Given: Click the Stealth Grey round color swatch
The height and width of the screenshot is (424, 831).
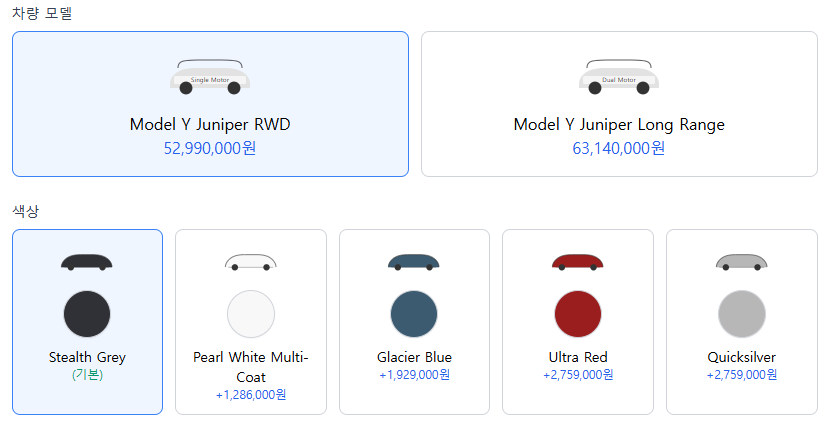Looking at the screenshot, I should tap(87, 314).
